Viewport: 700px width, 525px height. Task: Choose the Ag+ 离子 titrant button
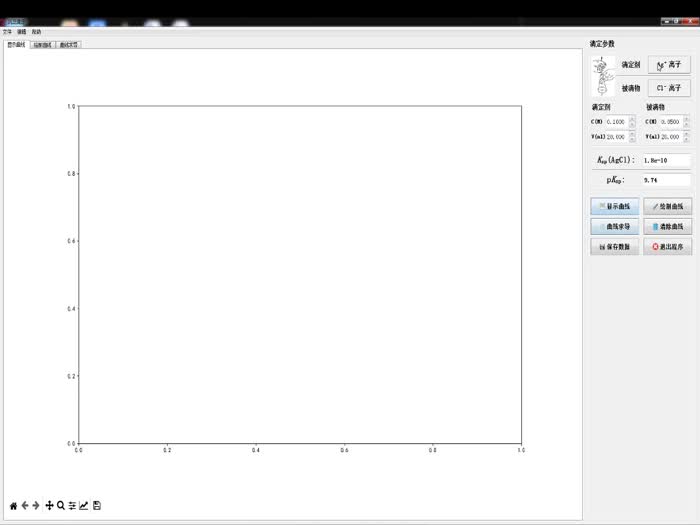click(x=668, y=65)
